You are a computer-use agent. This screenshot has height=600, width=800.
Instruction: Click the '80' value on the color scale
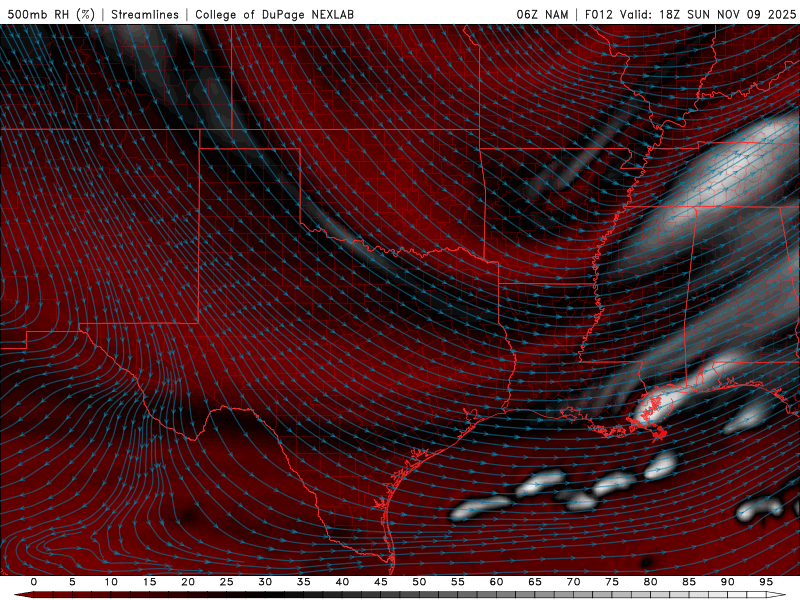pyautogui.click(x=650, y=582)
